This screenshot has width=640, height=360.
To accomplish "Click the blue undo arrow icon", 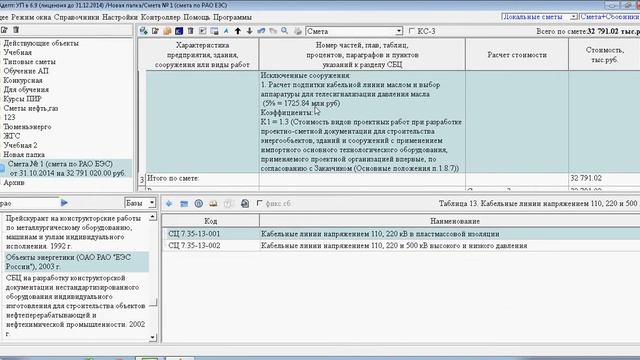I will pyautogui.click(x=261, y=31).
